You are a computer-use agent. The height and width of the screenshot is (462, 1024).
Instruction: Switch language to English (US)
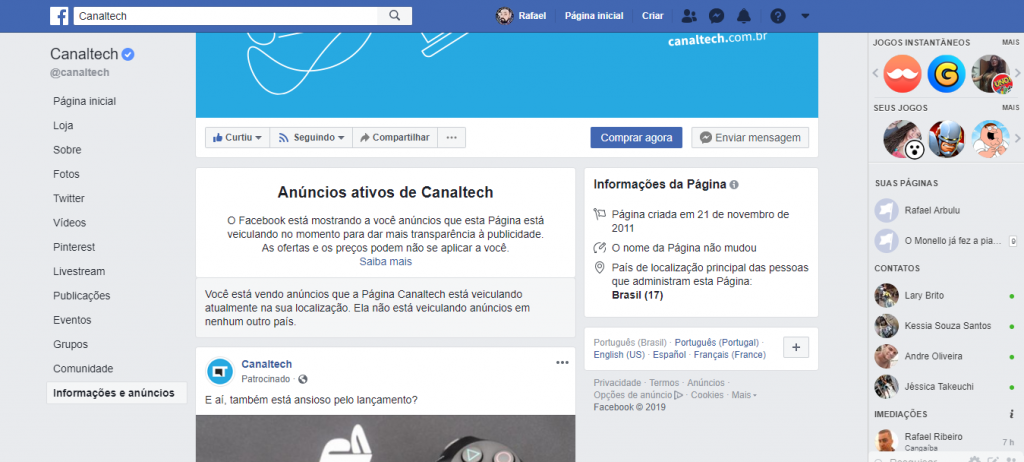619,355
